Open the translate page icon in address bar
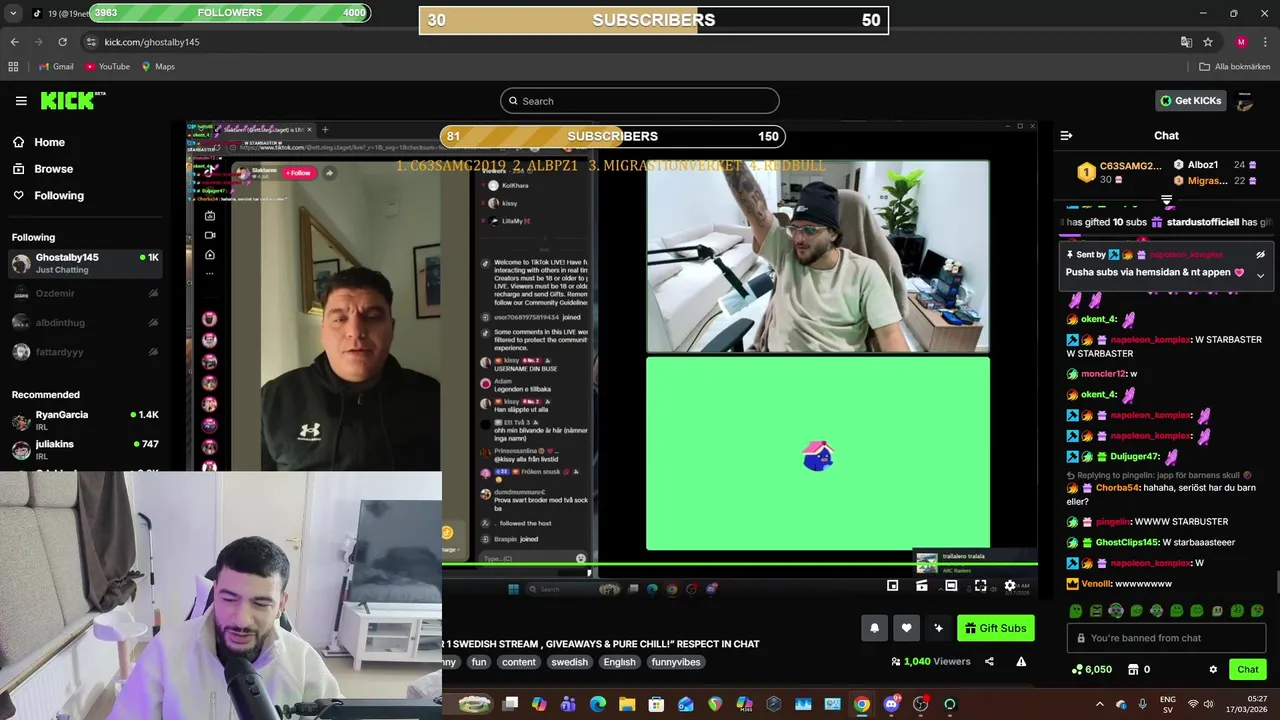Image resolution: width=1280 pixels, height=720 pixels. click(1186, 42)
